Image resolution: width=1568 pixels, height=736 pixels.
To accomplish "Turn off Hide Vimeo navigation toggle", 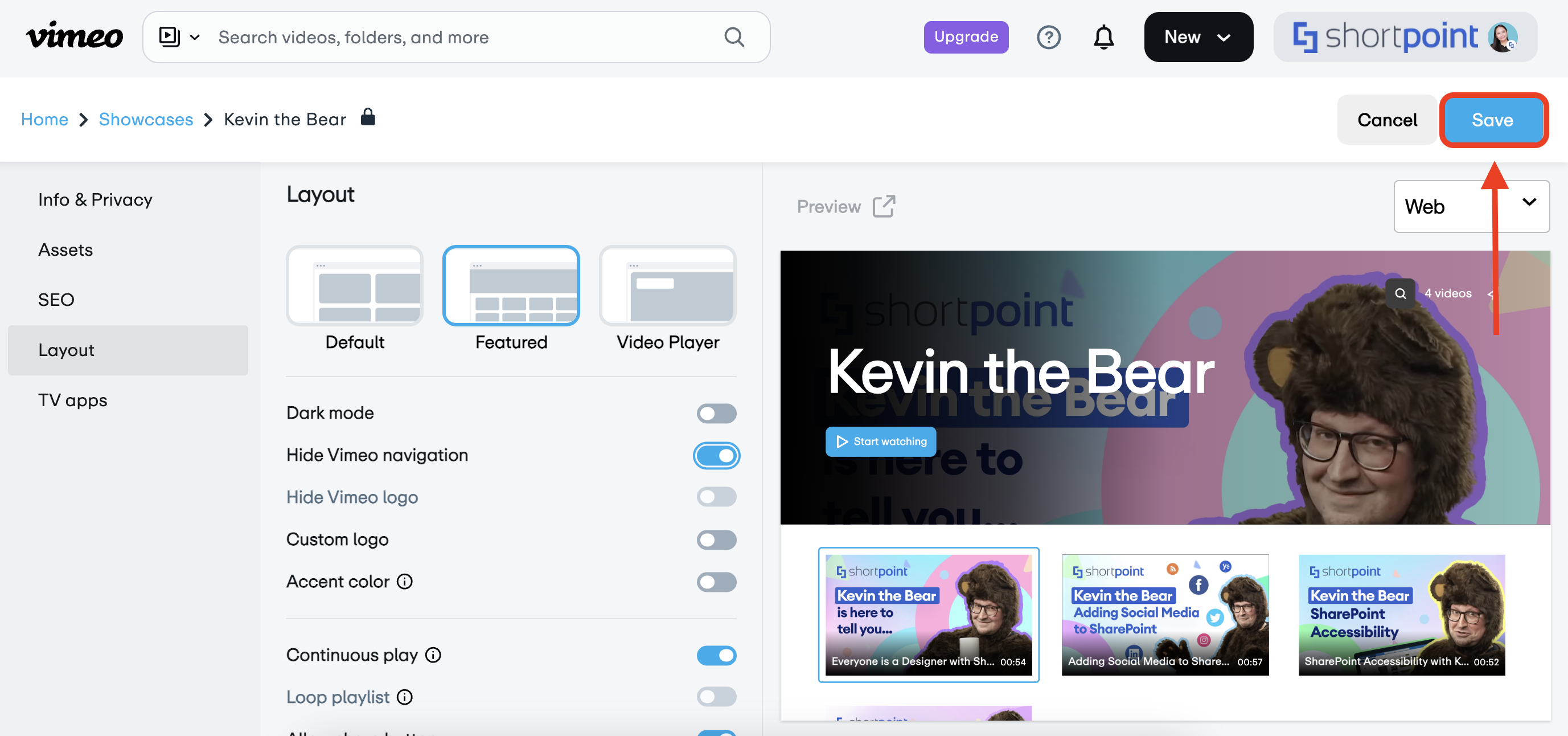I will (716, 456).
